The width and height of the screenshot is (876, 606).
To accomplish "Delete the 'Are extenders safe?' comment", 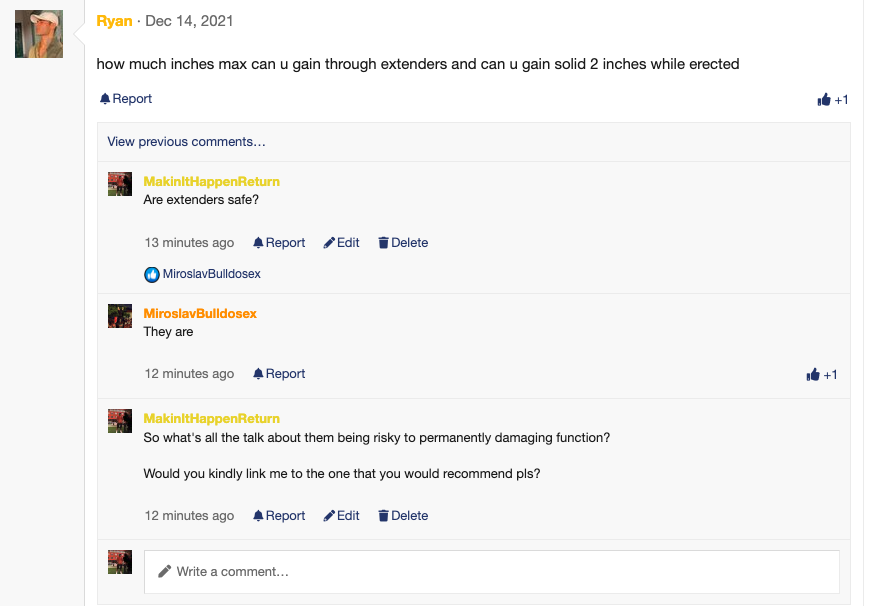I will (x=403, y=242).
